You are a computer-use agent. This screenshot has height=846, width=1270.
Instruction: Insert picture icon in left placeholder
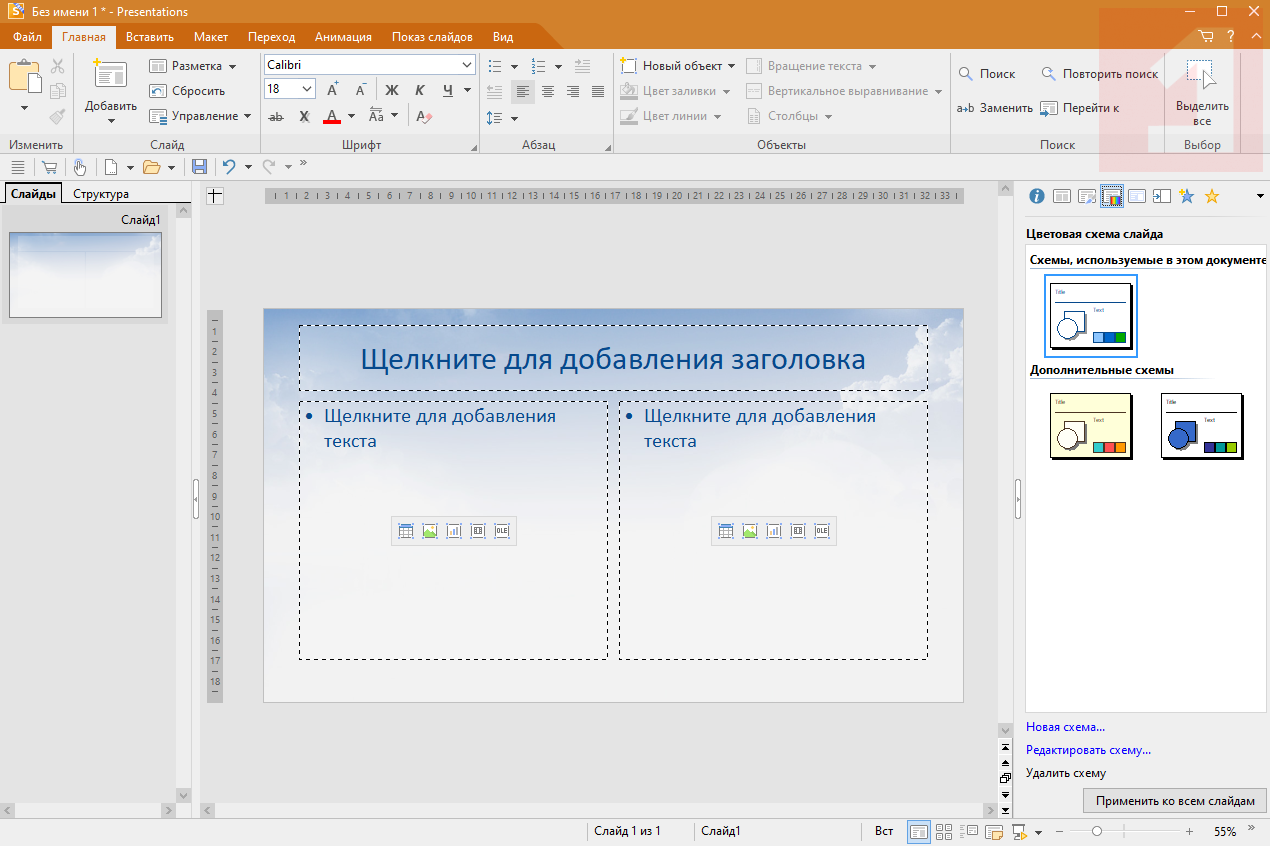[430, 531]
